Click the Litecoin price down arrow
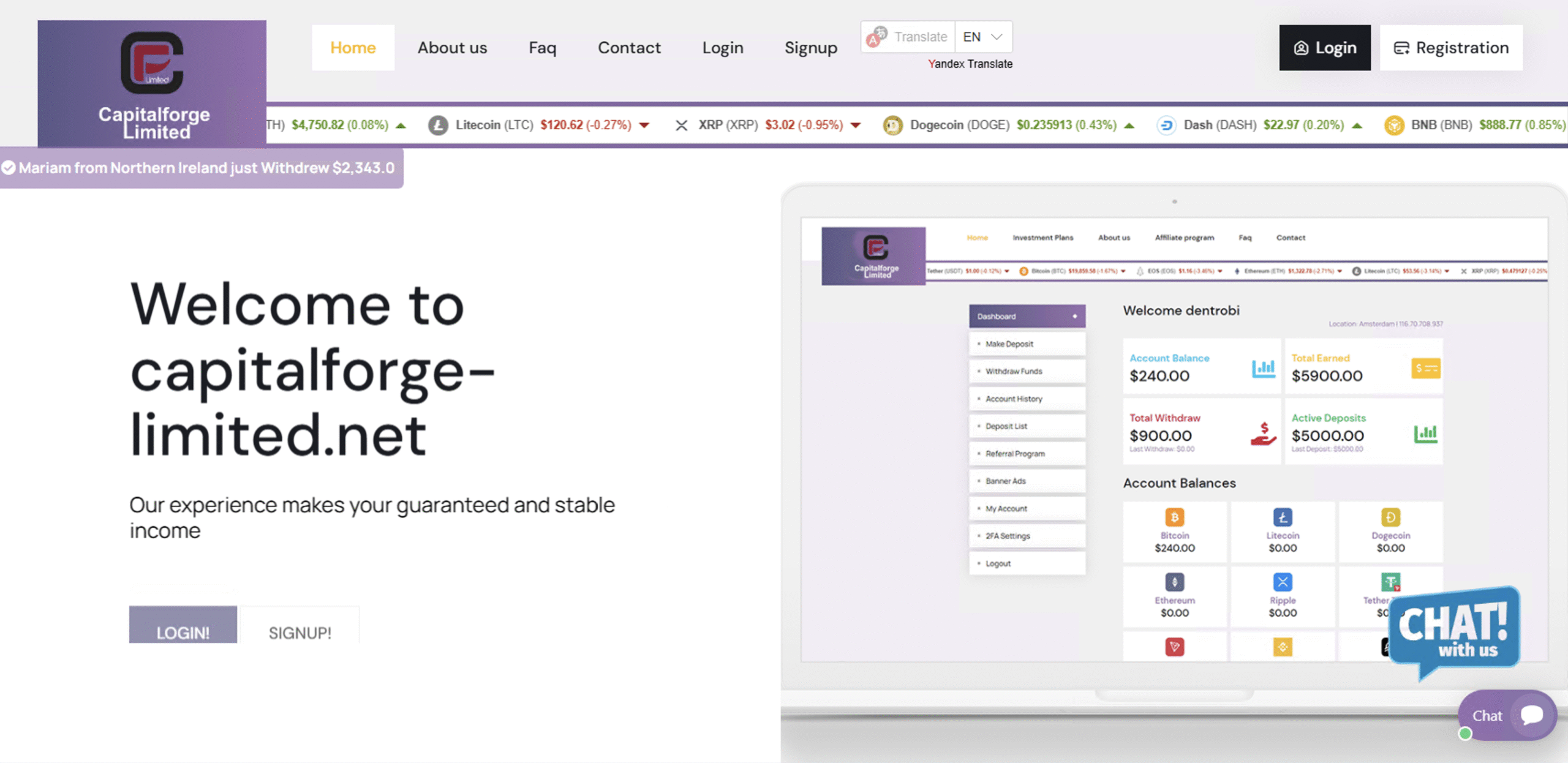 coord(644,126)
